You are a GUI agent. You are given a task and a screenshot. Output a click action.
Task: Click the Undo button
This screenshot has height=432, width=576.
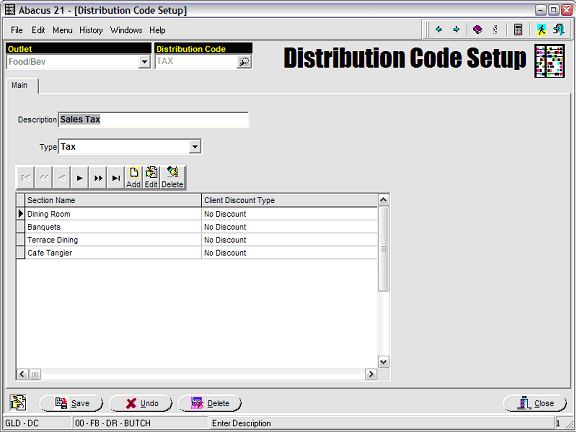(x=140, y=403)
